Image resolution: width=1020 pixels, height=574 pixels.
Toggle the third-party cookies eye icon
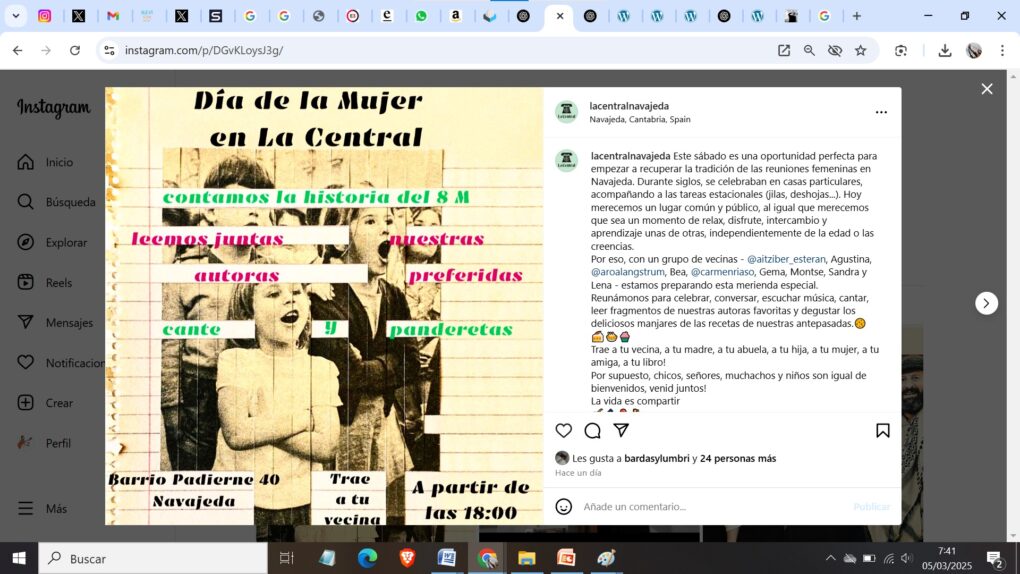click(x=835, y=51)
